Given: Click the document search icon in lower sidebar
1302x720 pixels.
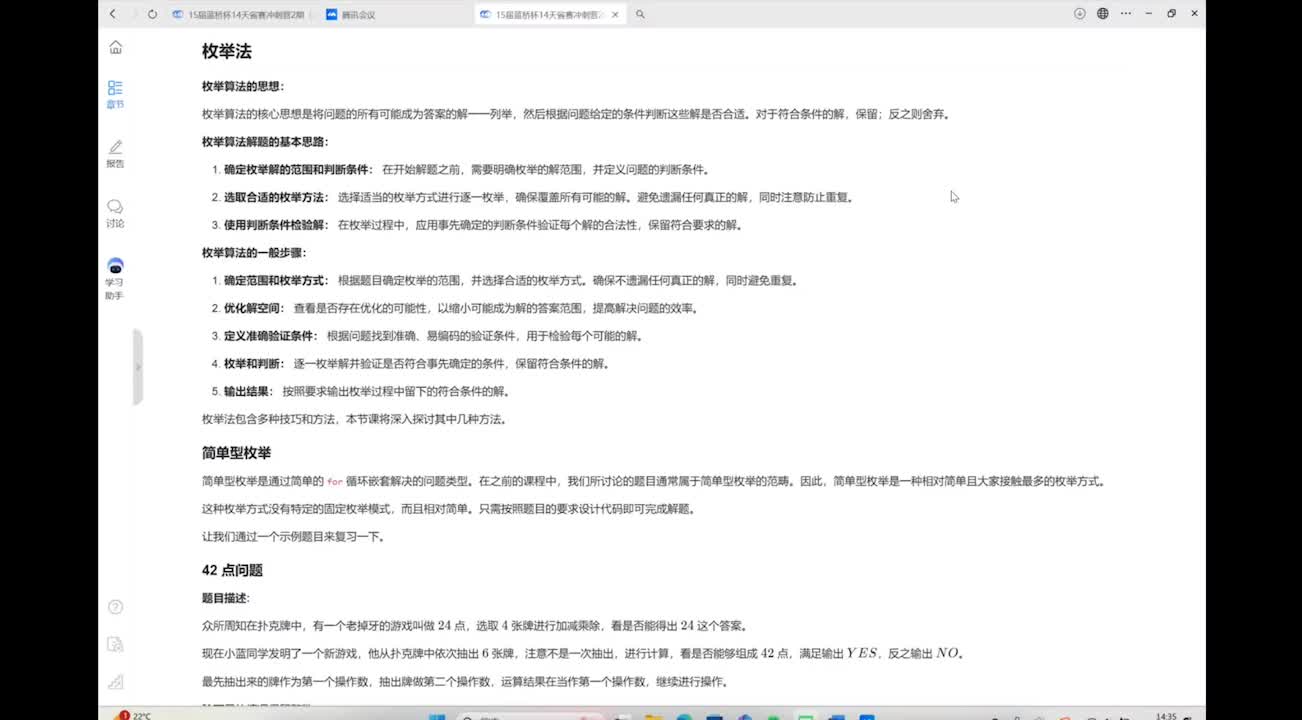Looking at the screenshot, I should point(115,644).
